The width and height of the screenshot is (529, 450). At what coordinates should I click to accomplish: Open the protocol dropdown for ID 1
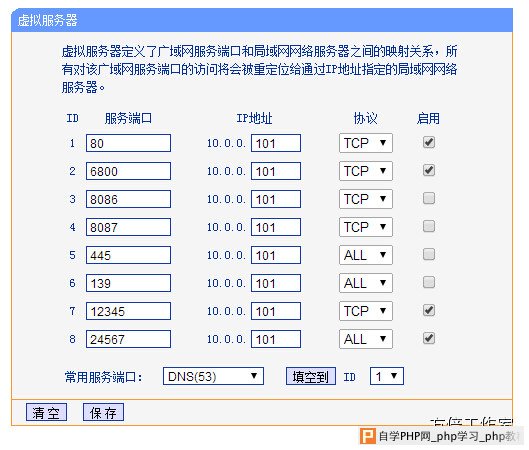[x=366, y=143]
